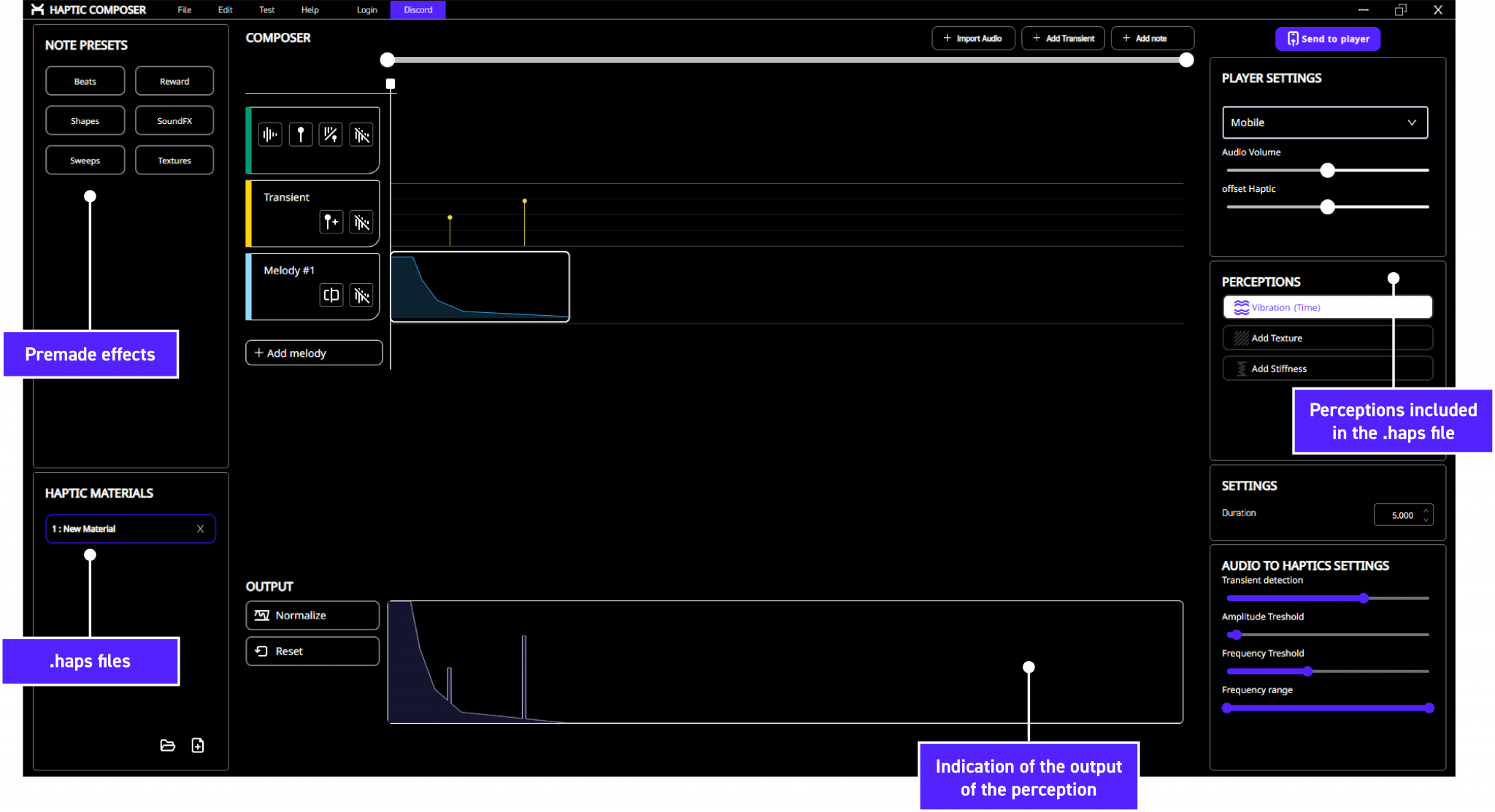Image resolution: width=1495 pixels, height=812 pixels.
Task: Click the right handle of composer zoom bar
Action: pyautogui.click(x=1187, y=60)
